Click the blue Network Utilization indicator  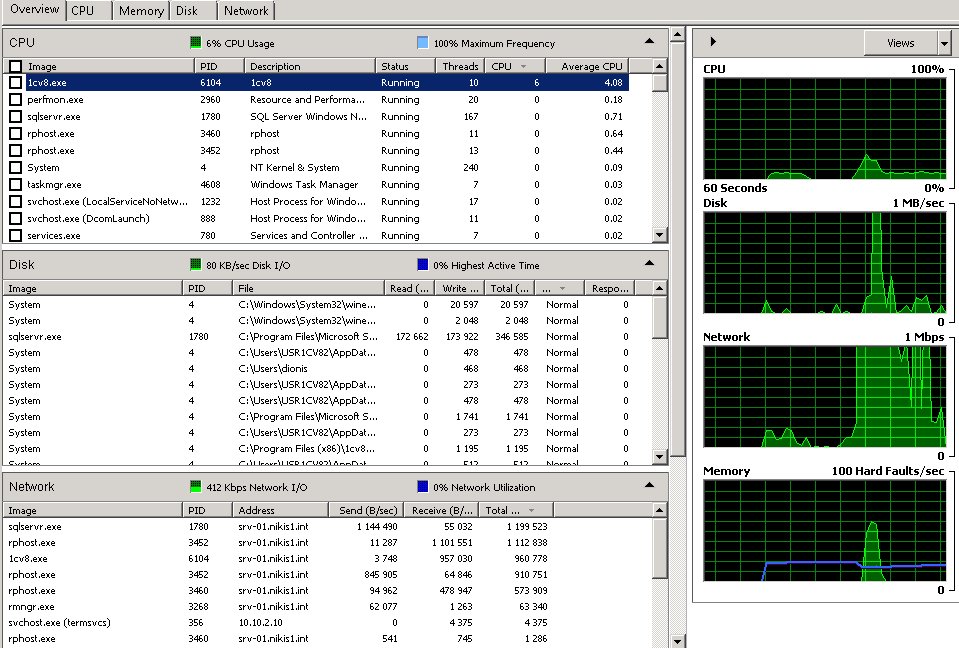coord(423,487)
